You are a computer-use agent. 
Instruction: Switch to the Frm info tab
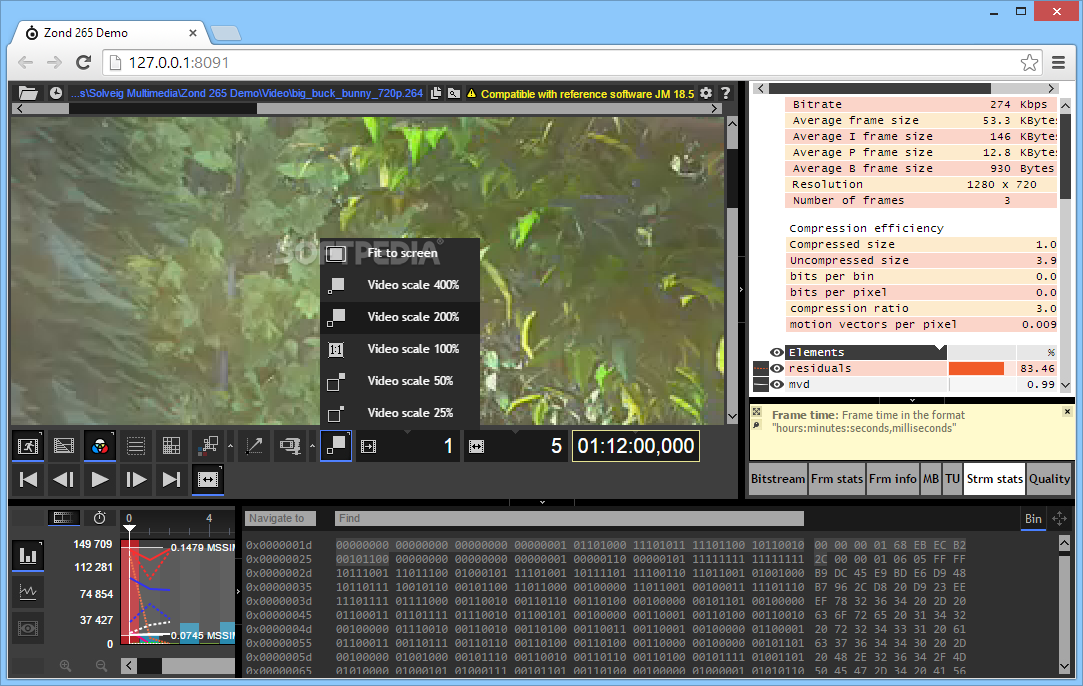tap(892, 479)
